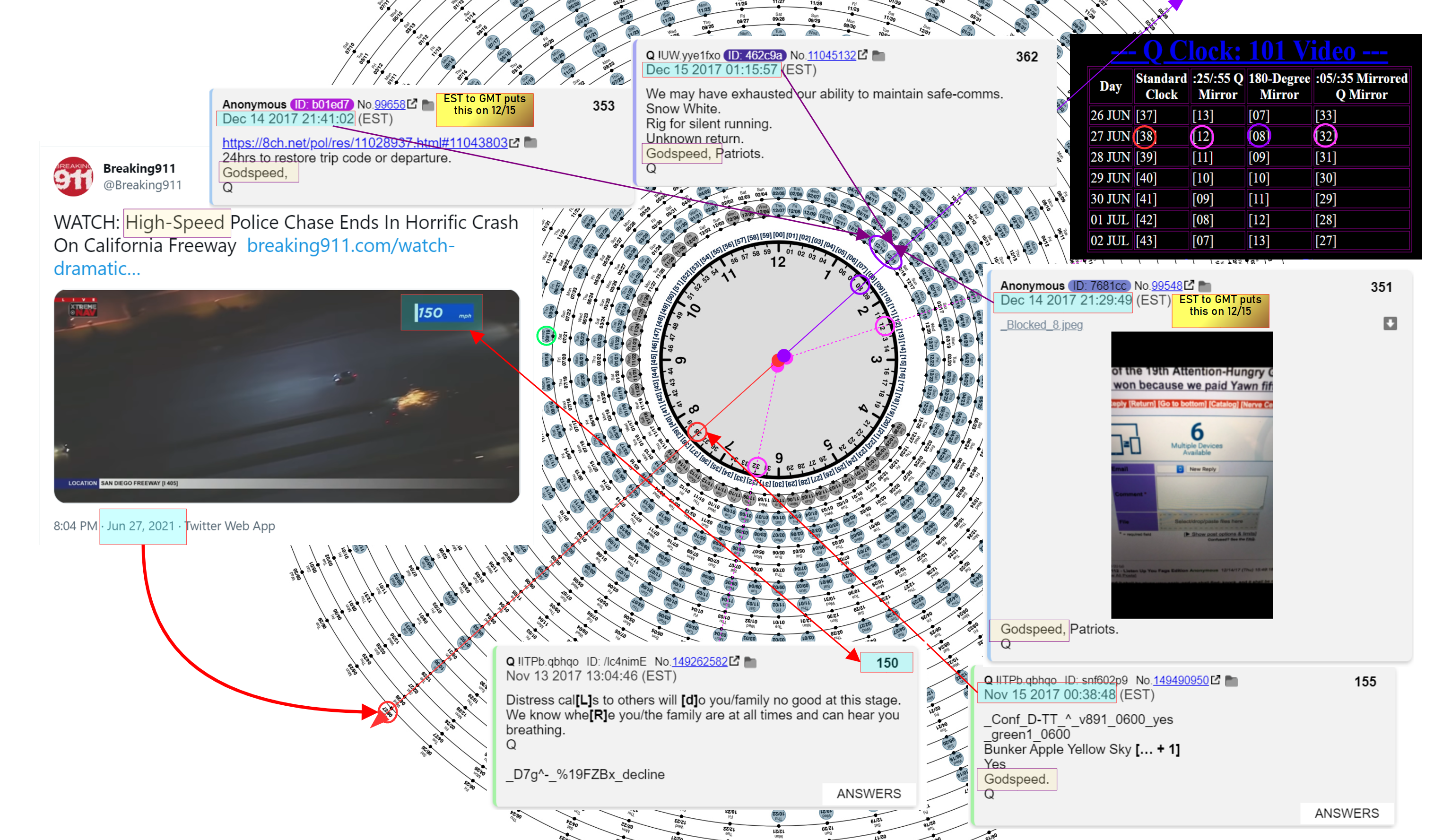This screenshot has width=1434, height=840.
Task: Click the '_Conf_D-TT_^_v891_0600_yes' line
Action: click(x=1078, y=719)
